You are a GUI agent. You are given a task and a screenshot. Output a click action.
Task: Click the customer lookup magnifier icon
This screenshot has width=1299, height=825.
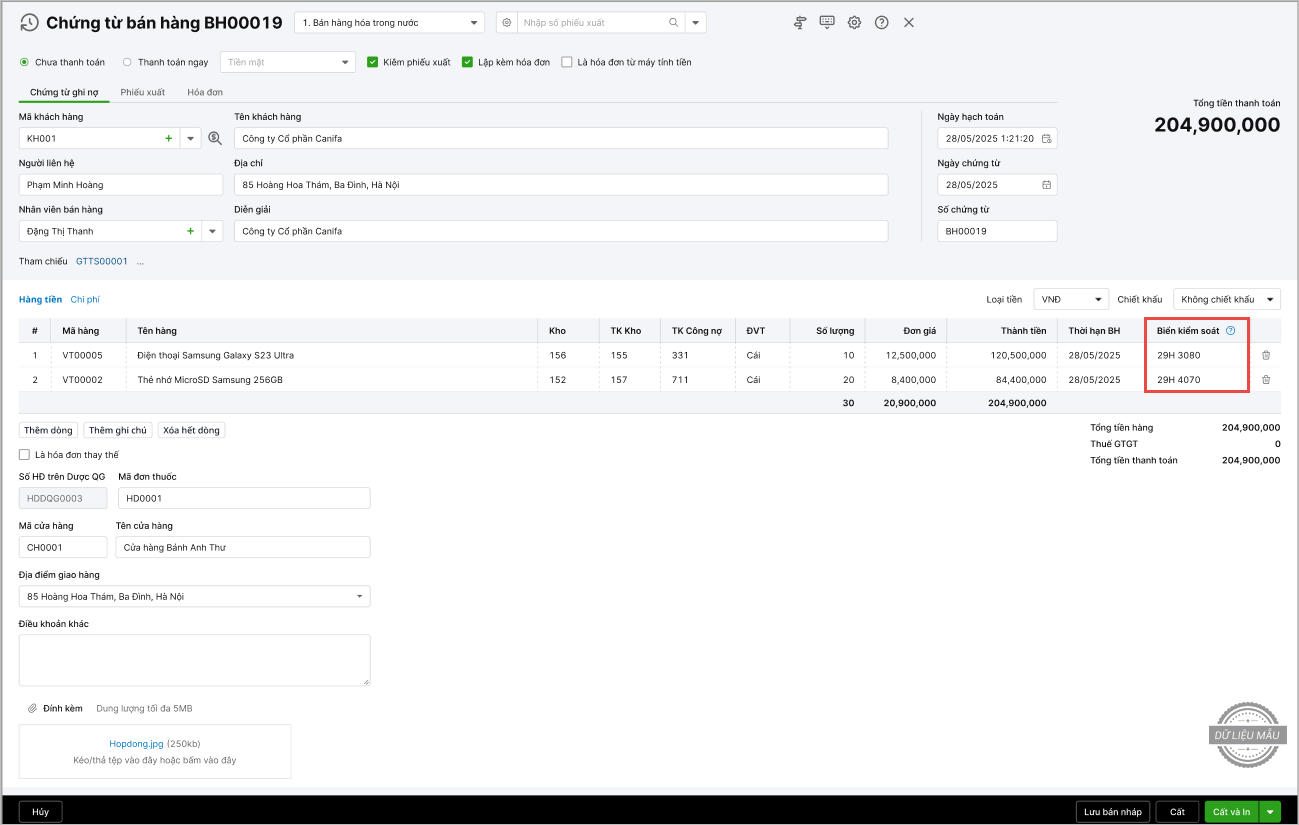click(214, 139)
